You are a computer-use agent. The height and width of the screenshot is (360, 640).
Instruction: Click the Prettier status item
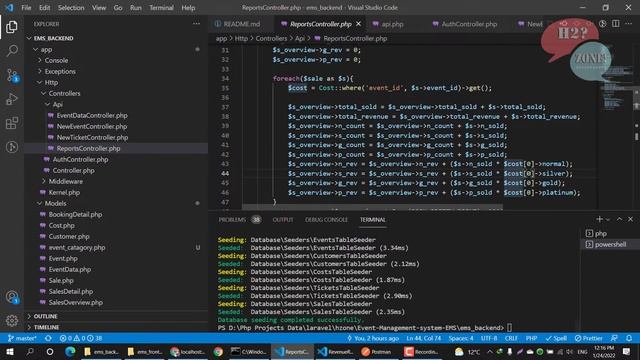coord(589,338)
